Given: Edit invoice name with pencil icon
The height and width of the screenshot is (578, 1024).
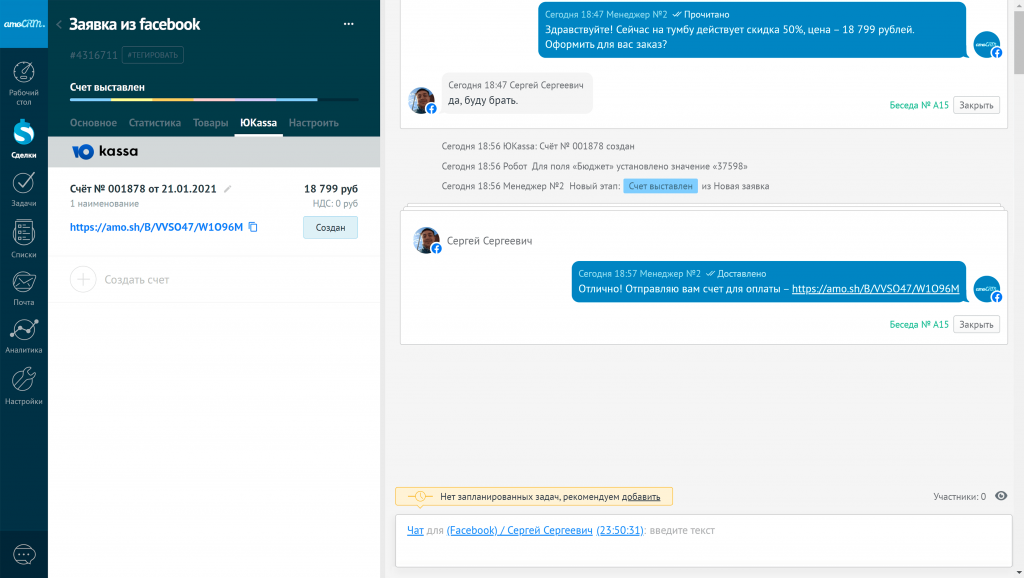Looking at the screenshot, I should click(x=227, y=188).
